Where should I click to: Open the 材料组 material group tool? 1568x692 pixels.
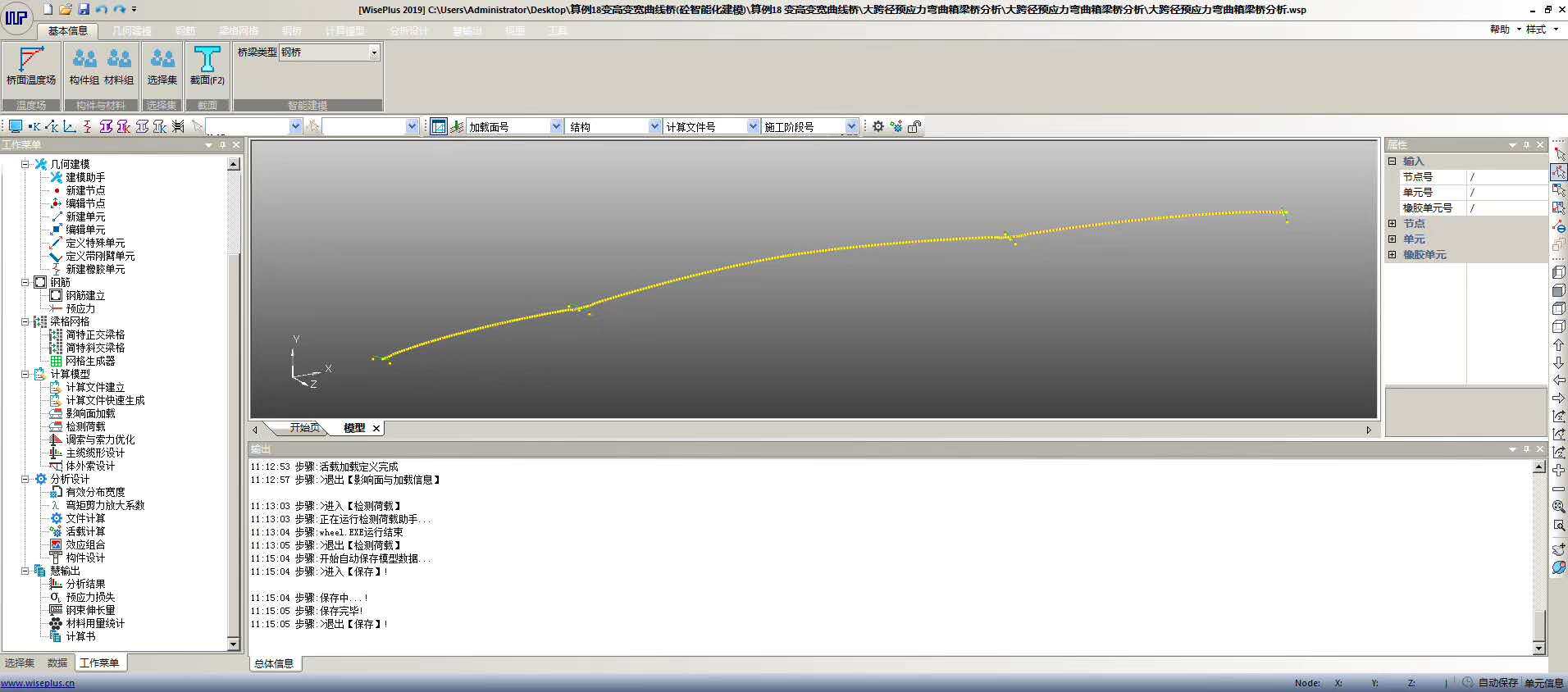pyautogui.click(x=119, y=66)
